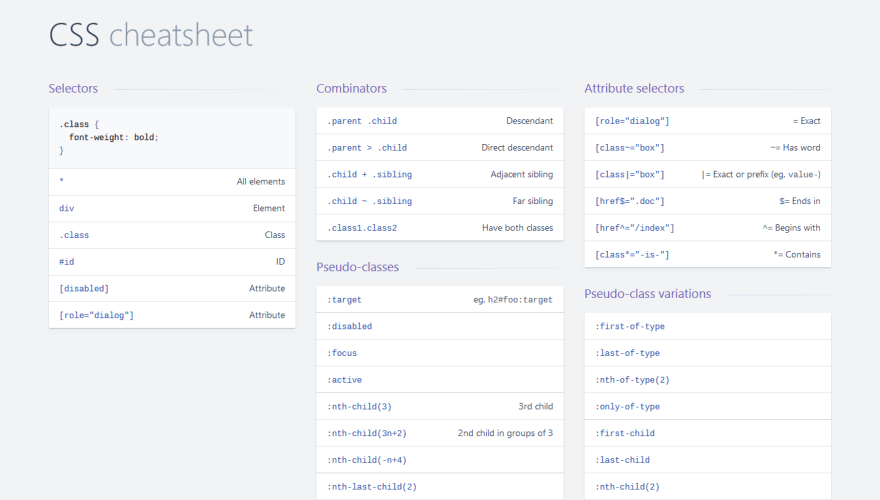Click the .class font-weight code block

pyautogui.click(x=171, y=137)
